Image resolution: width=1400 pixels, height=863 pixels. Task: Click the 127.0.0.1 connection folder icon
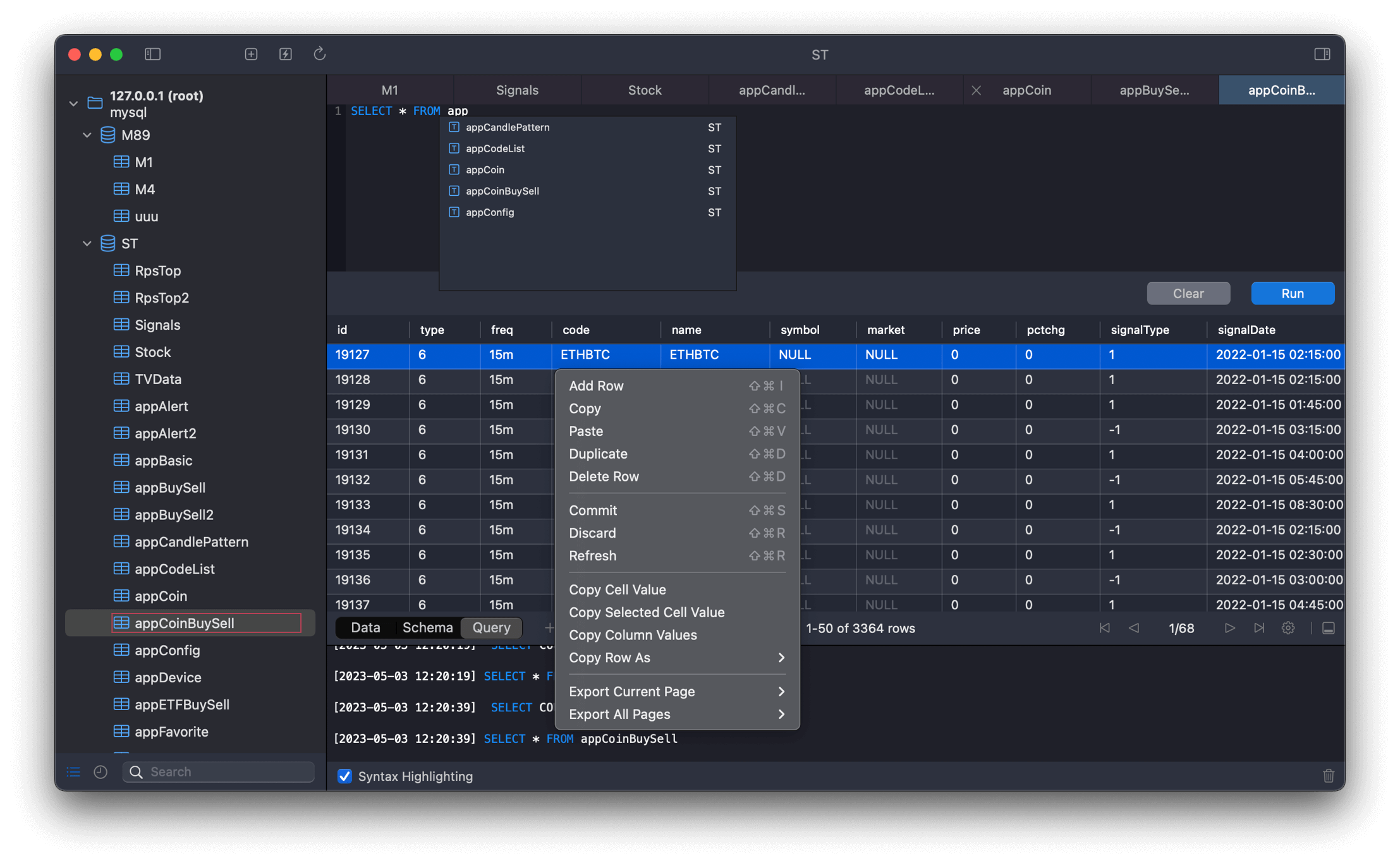click(95, 103)
